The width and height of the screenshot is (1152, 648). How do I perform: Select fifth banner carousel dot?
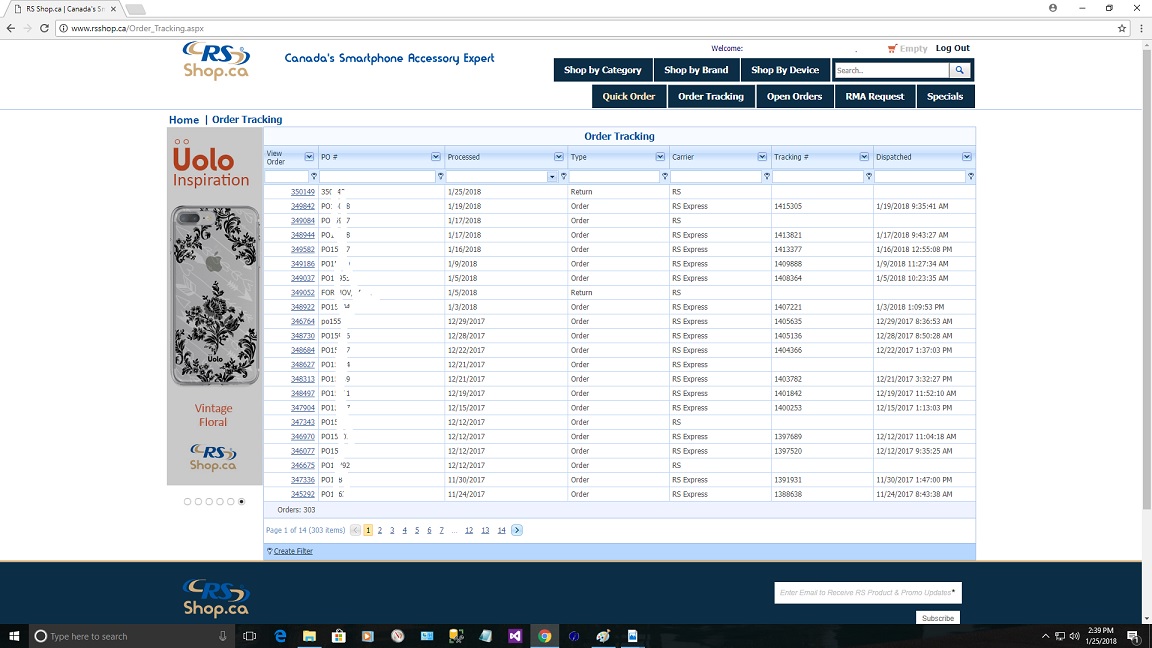(x=231, y=502)
